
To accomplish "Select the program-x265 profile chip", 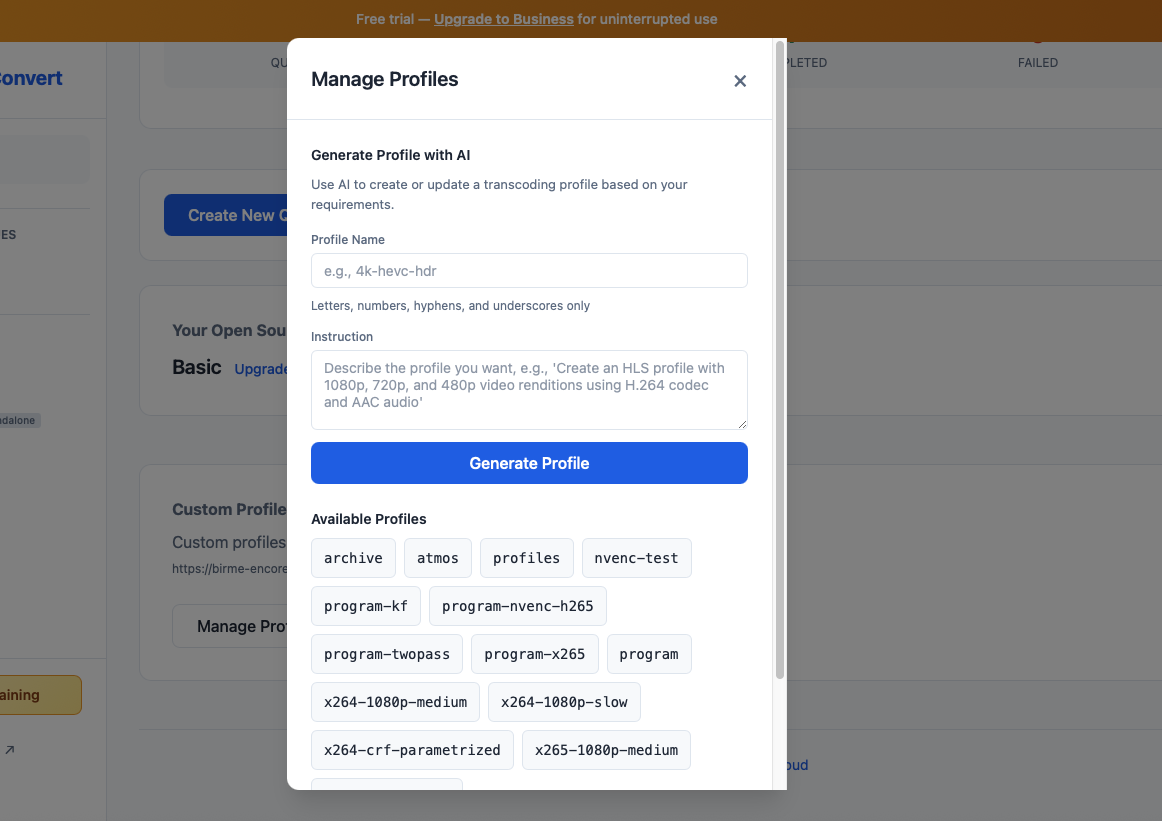I will tap(534, 654).
